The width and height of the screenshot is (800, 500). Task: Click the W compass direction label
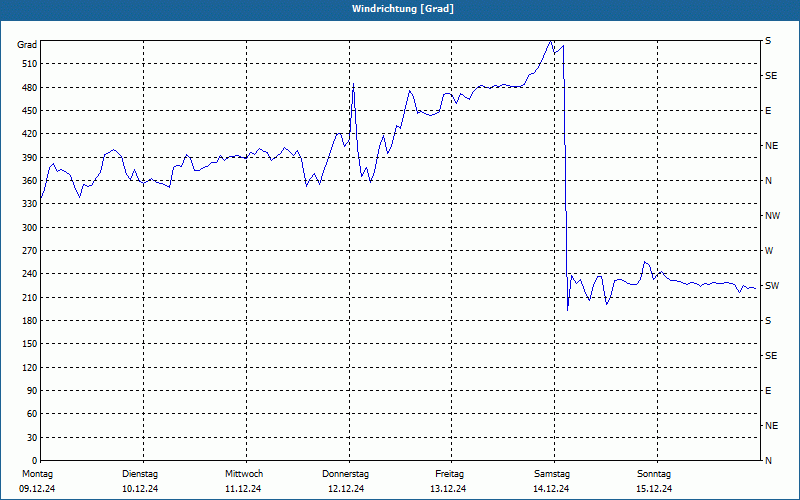click(769, 251)
